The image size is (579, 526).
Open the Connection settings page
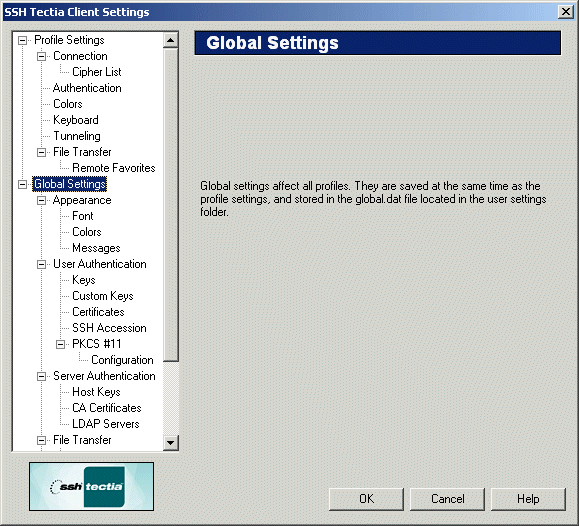[80, 56]
